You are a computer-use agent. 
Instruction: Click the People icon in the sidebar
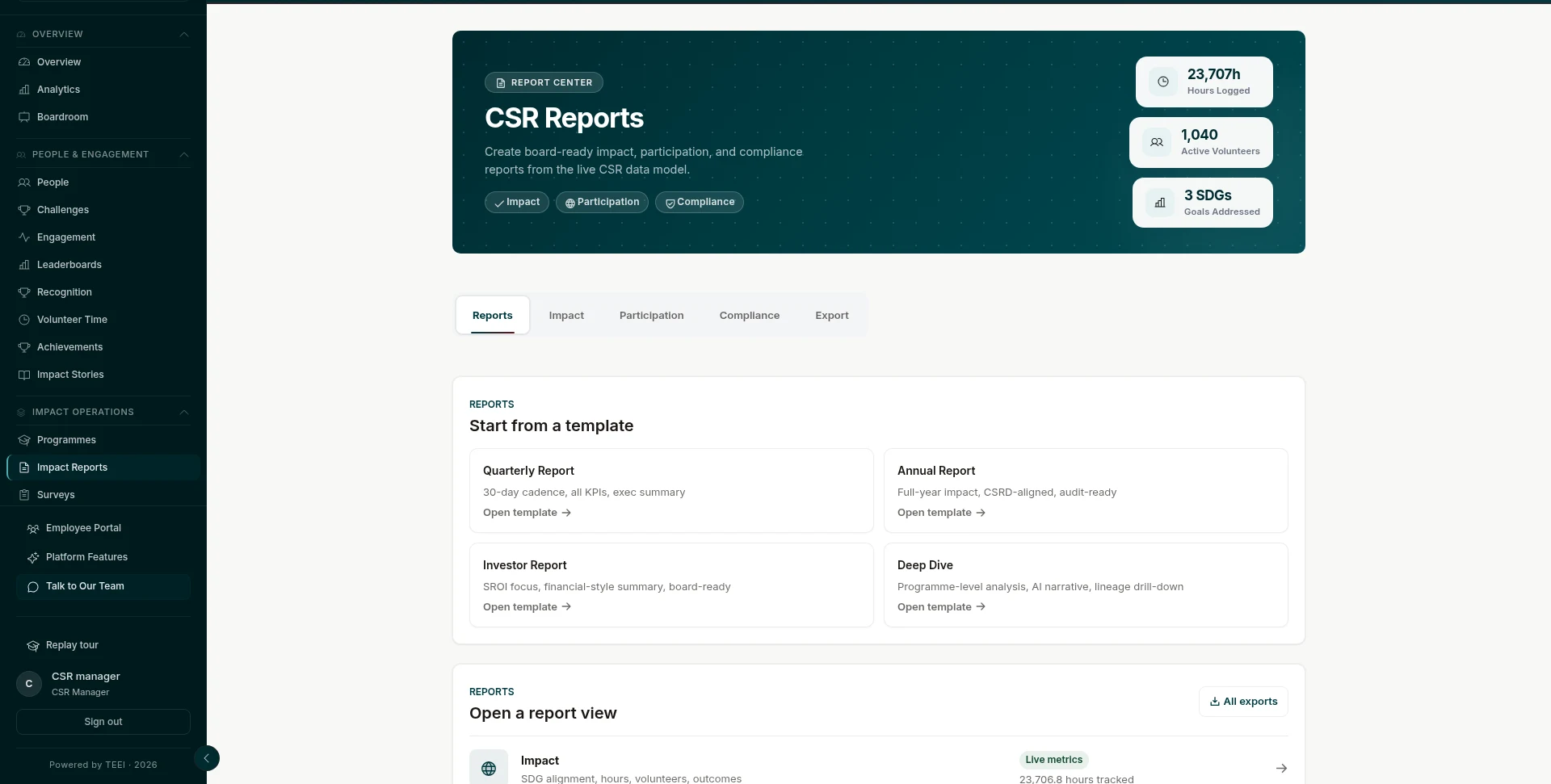pos(24,182)
